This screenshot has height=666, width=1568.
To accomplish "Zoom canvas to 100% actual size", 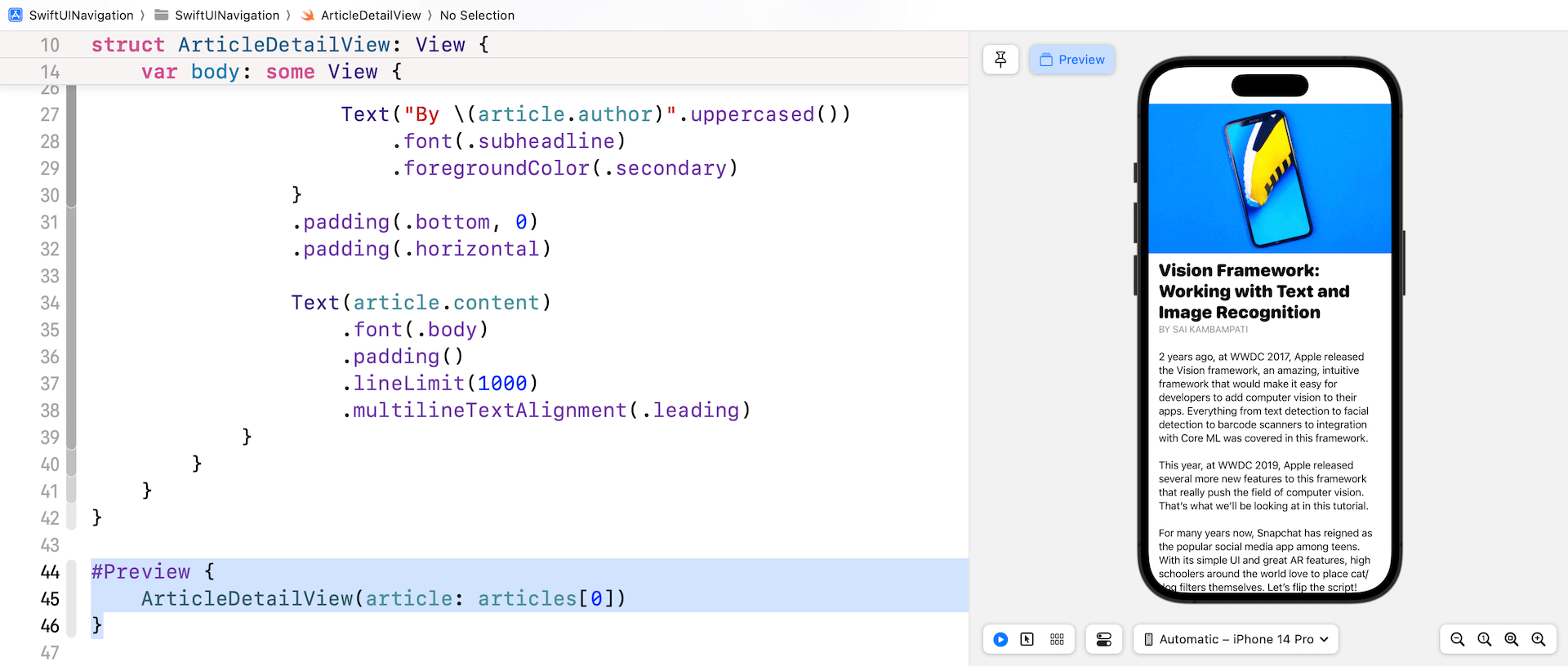I will pyautogui.click(x=1485, y=640).
